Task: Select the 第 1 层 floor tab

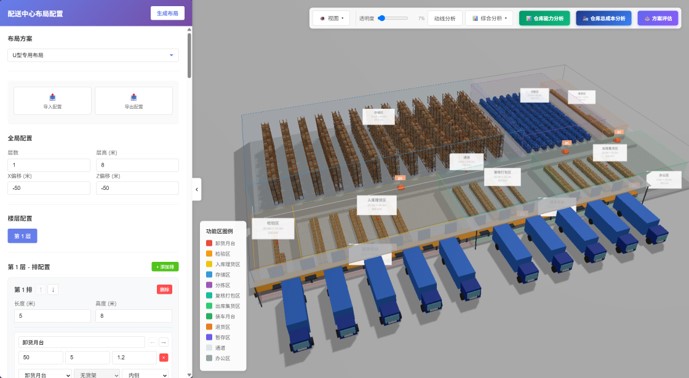Action: tap(22, 236)
